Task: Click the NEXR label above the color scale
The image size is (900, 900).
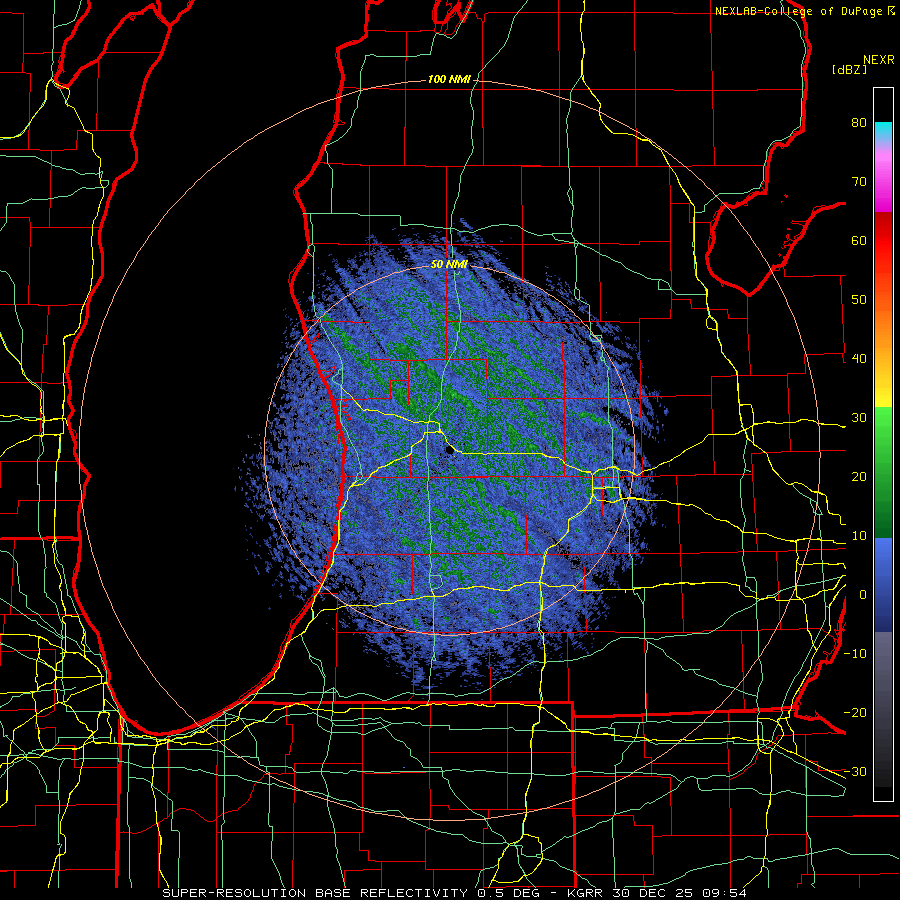Action: coord(879,60)
